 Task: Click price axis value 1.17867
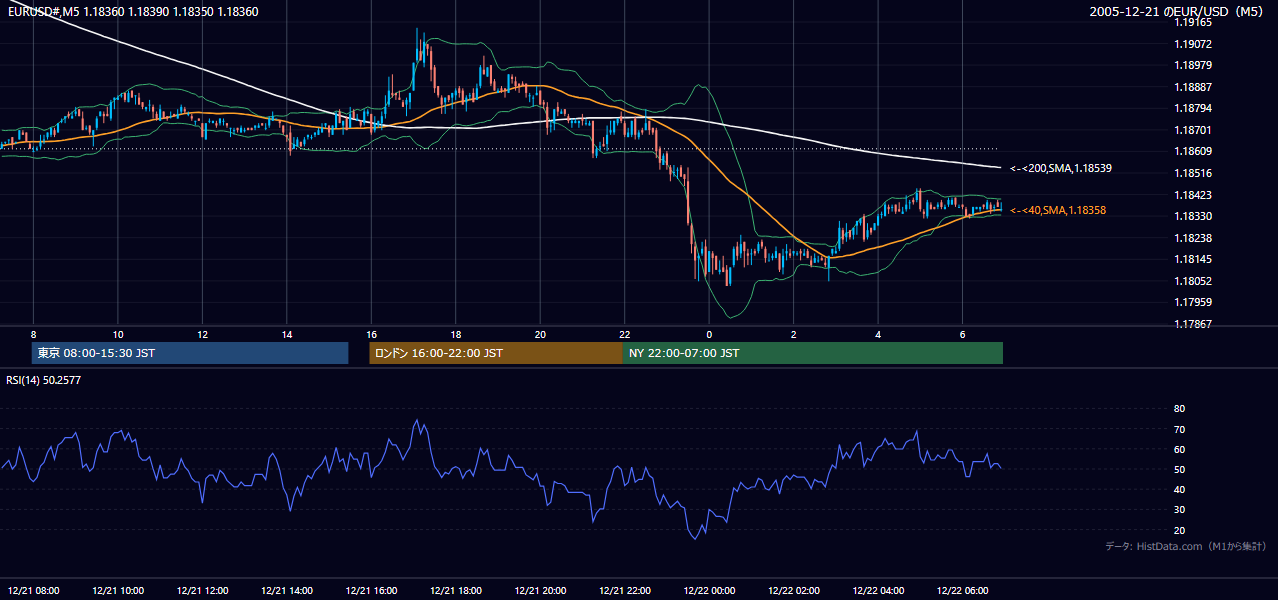pyautogui.click(x=1194, y=324)
